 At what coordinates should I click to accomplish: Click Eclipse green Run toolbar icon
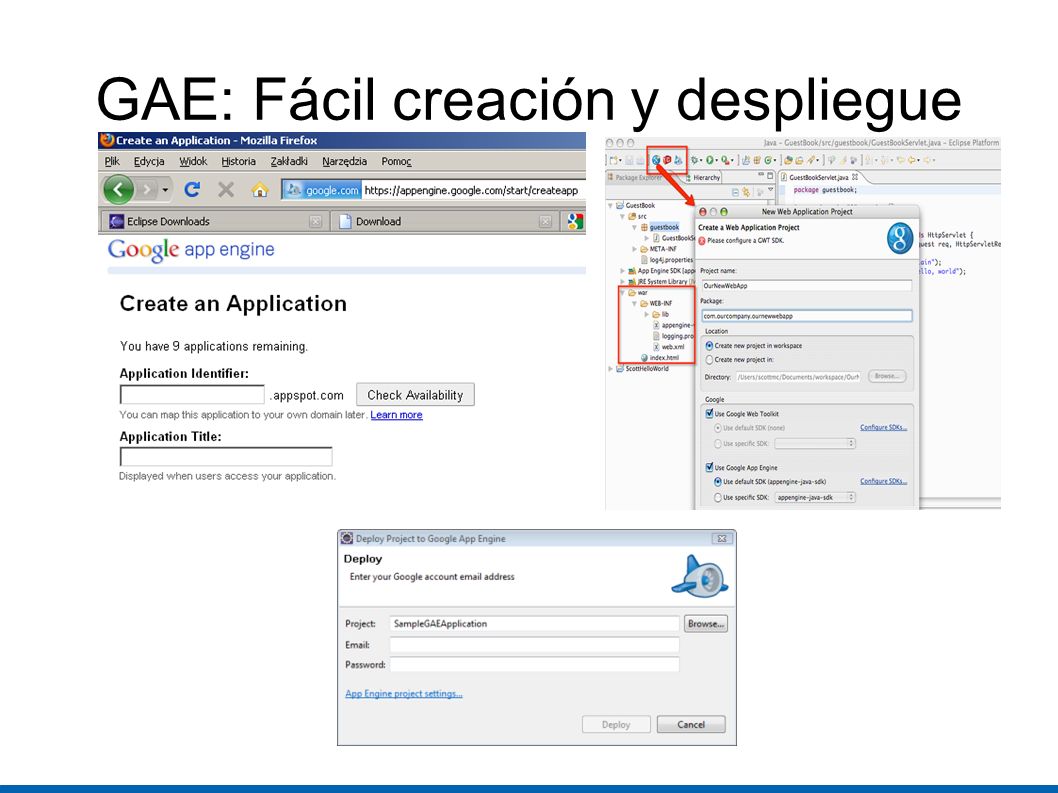(x=709, y=160)
